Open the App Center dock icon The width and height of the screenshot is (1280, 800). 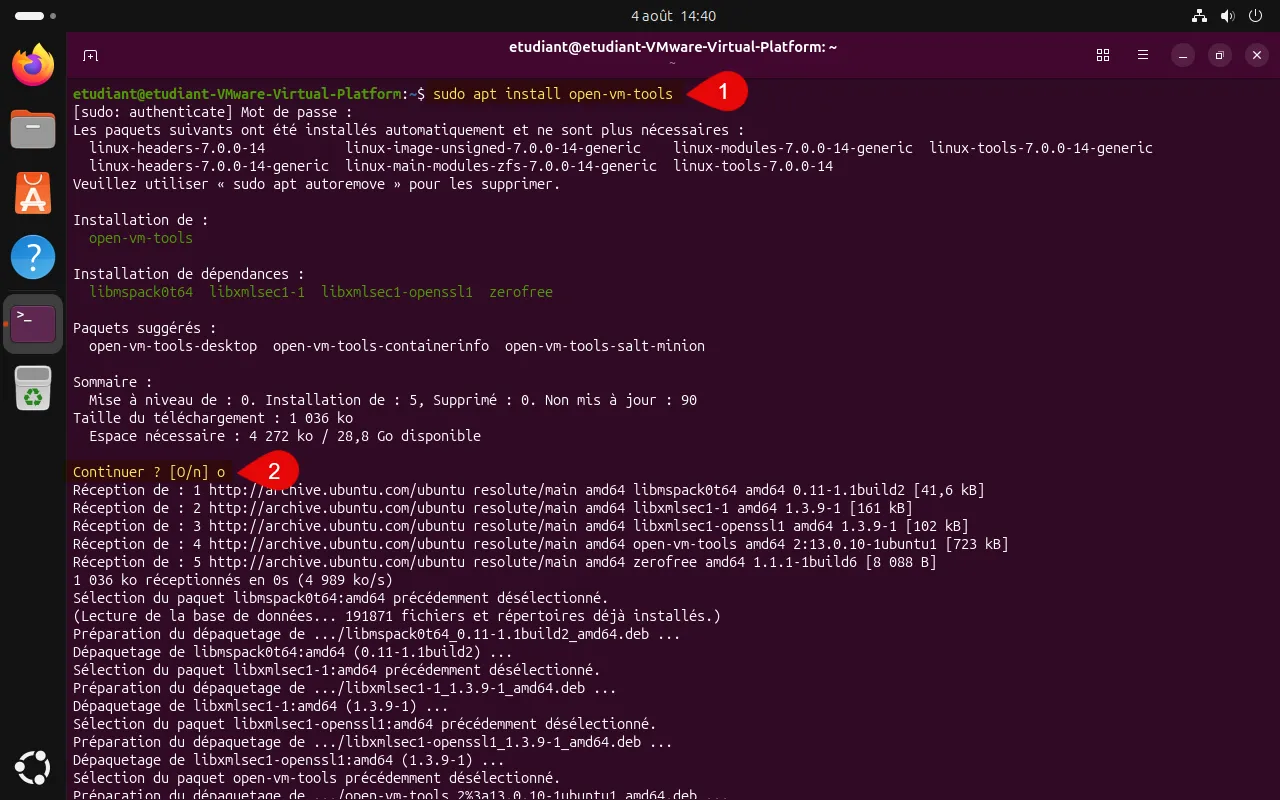pos(33,193)
